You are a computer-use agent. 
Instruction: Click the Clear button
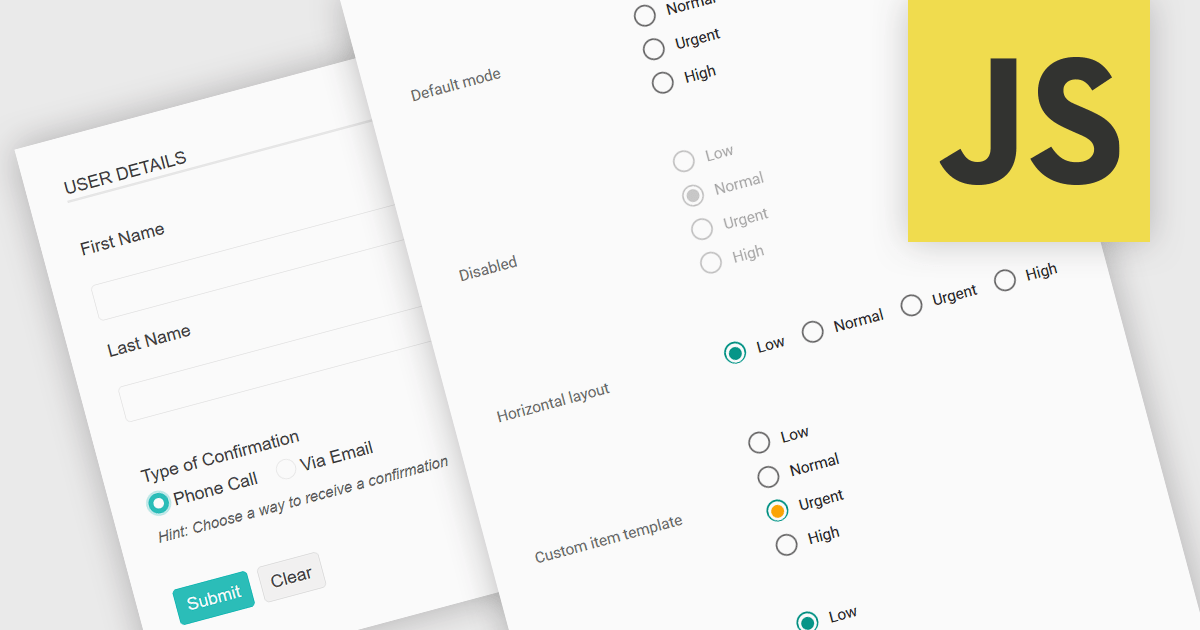[291, 577]
